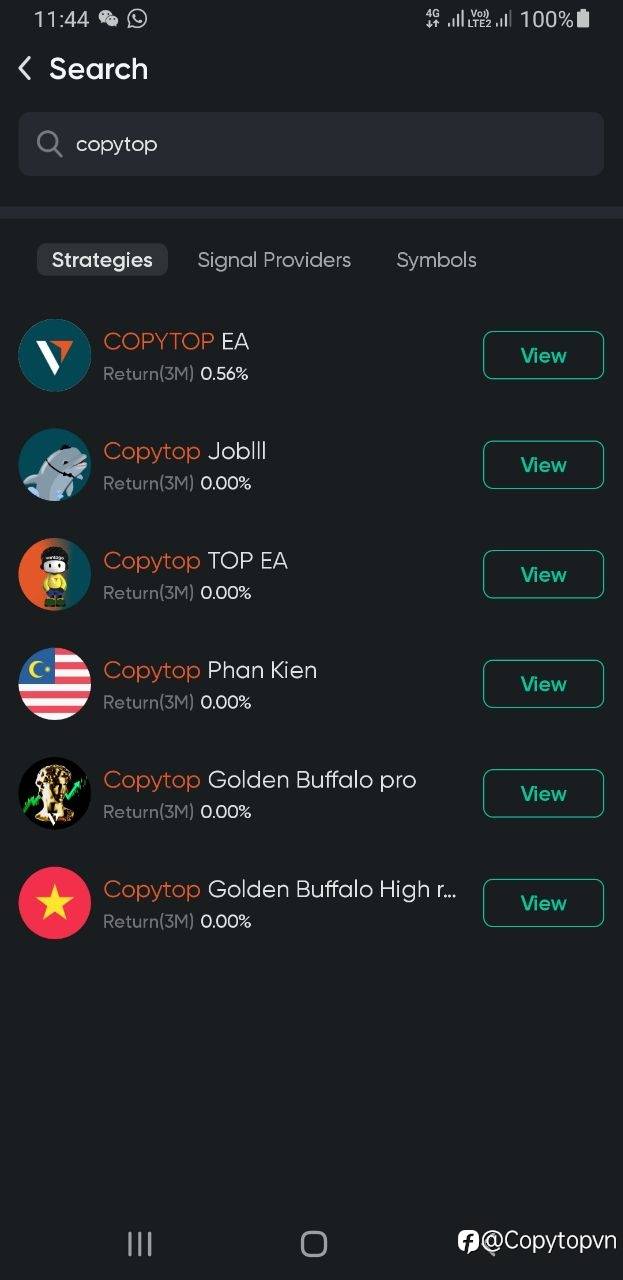Image resolution: width=623 pixels, height=1280 pixels.
Task: View the Copytop TOP EA strategy
Action: click(543, 574)
